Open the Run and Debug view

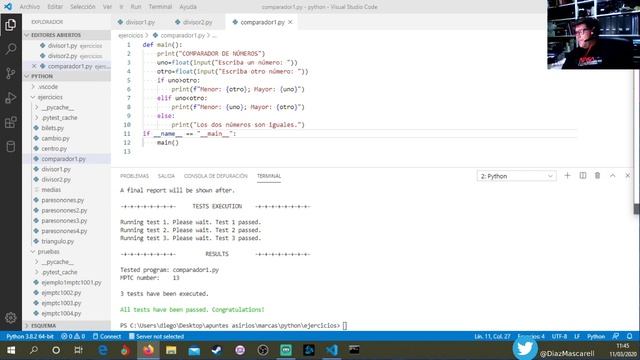point(11,98)
